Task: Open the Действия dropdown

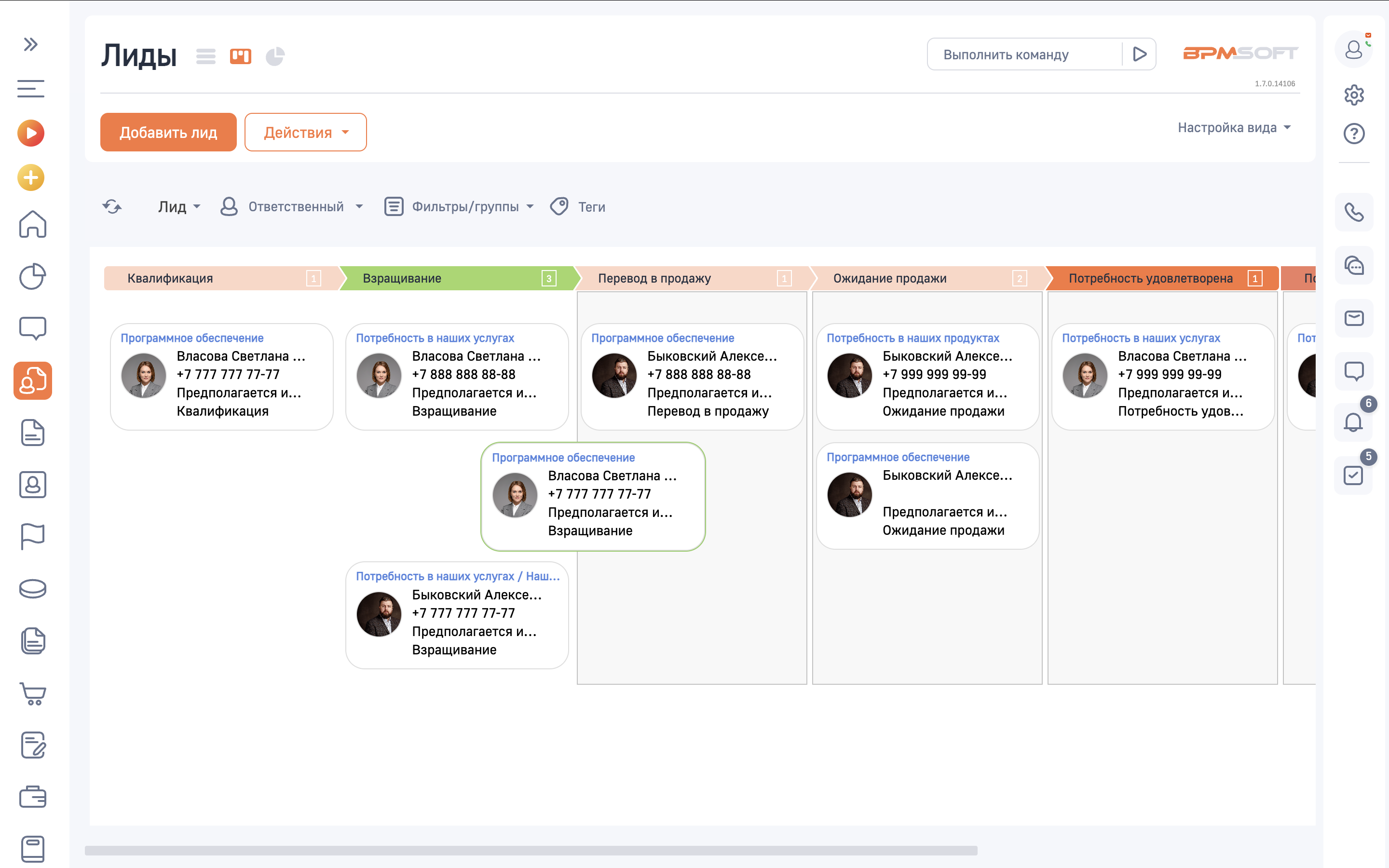Action: pyautogui.click(x=305, y=132)
